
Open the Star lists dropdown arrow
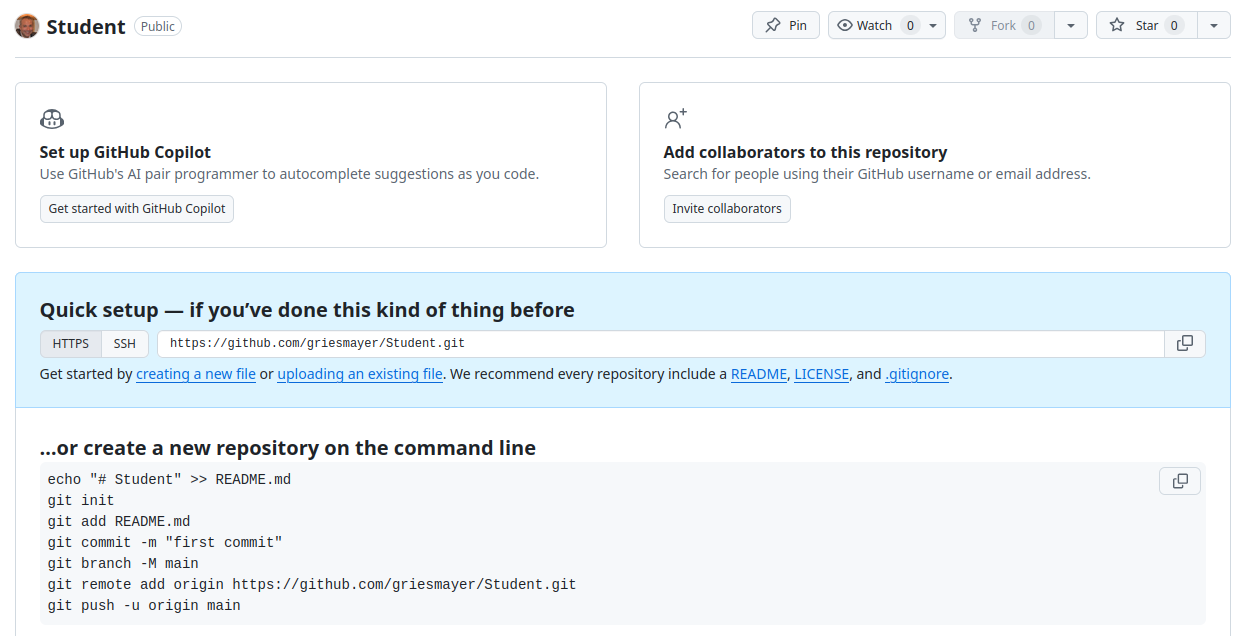1214,26
